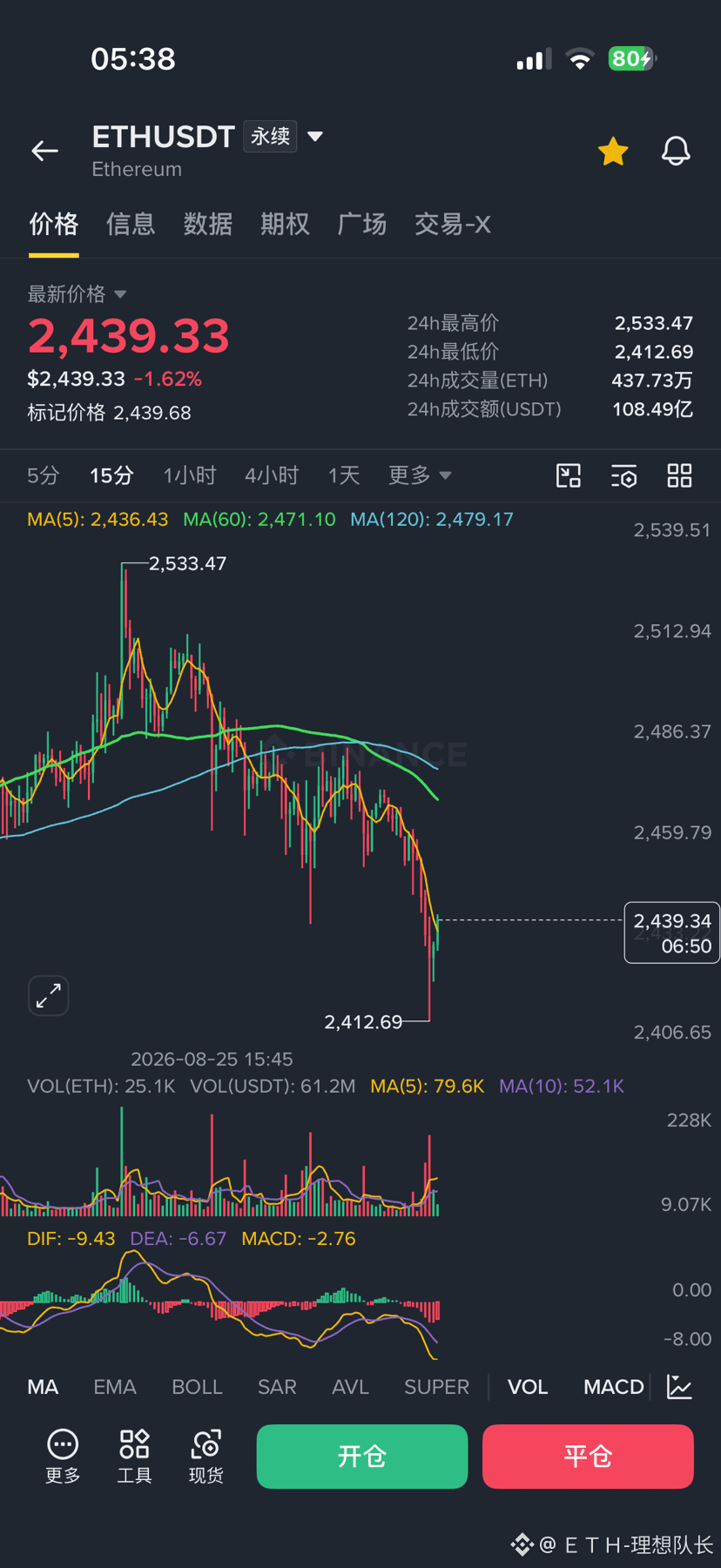Toggle the BOLL indicator
The width and height of the screenshot is (721, 1568).
(198, 1387)
